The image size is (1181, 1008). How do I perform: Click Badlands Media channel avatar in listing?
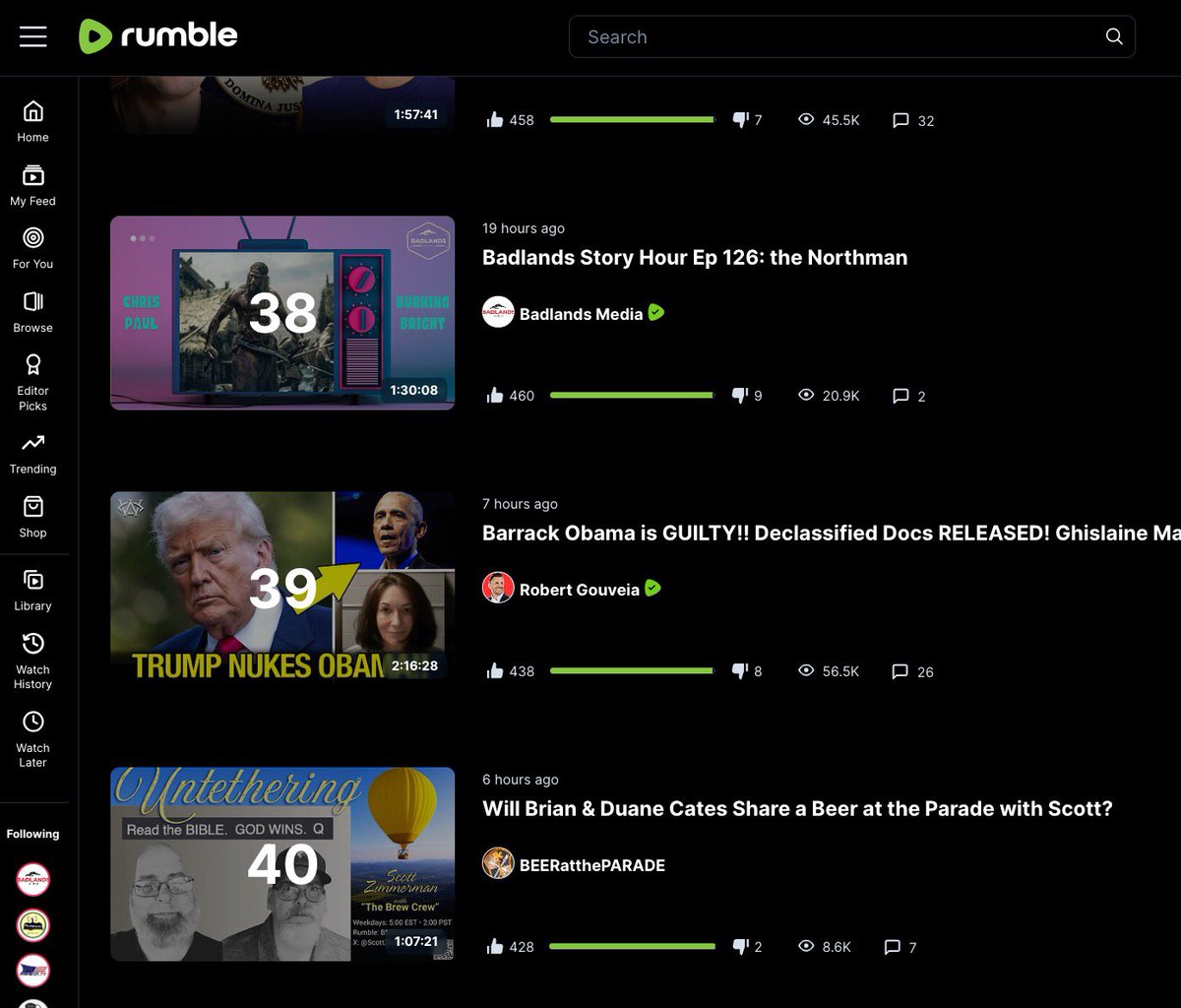pyautogui.click(x=498, y=312)
